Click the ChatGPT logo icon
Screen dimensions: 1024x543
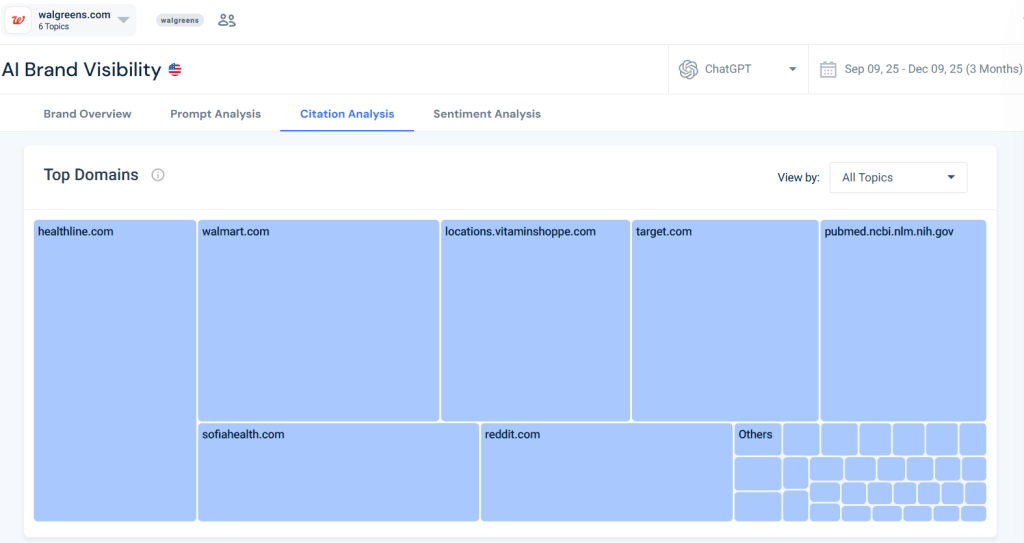point(688,69)
